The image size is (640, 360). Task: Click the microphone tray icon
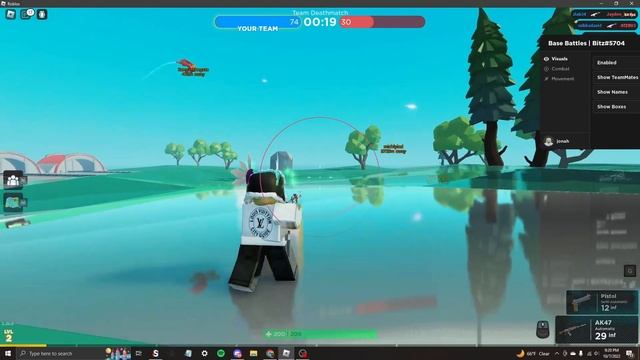tap(581, 353)
